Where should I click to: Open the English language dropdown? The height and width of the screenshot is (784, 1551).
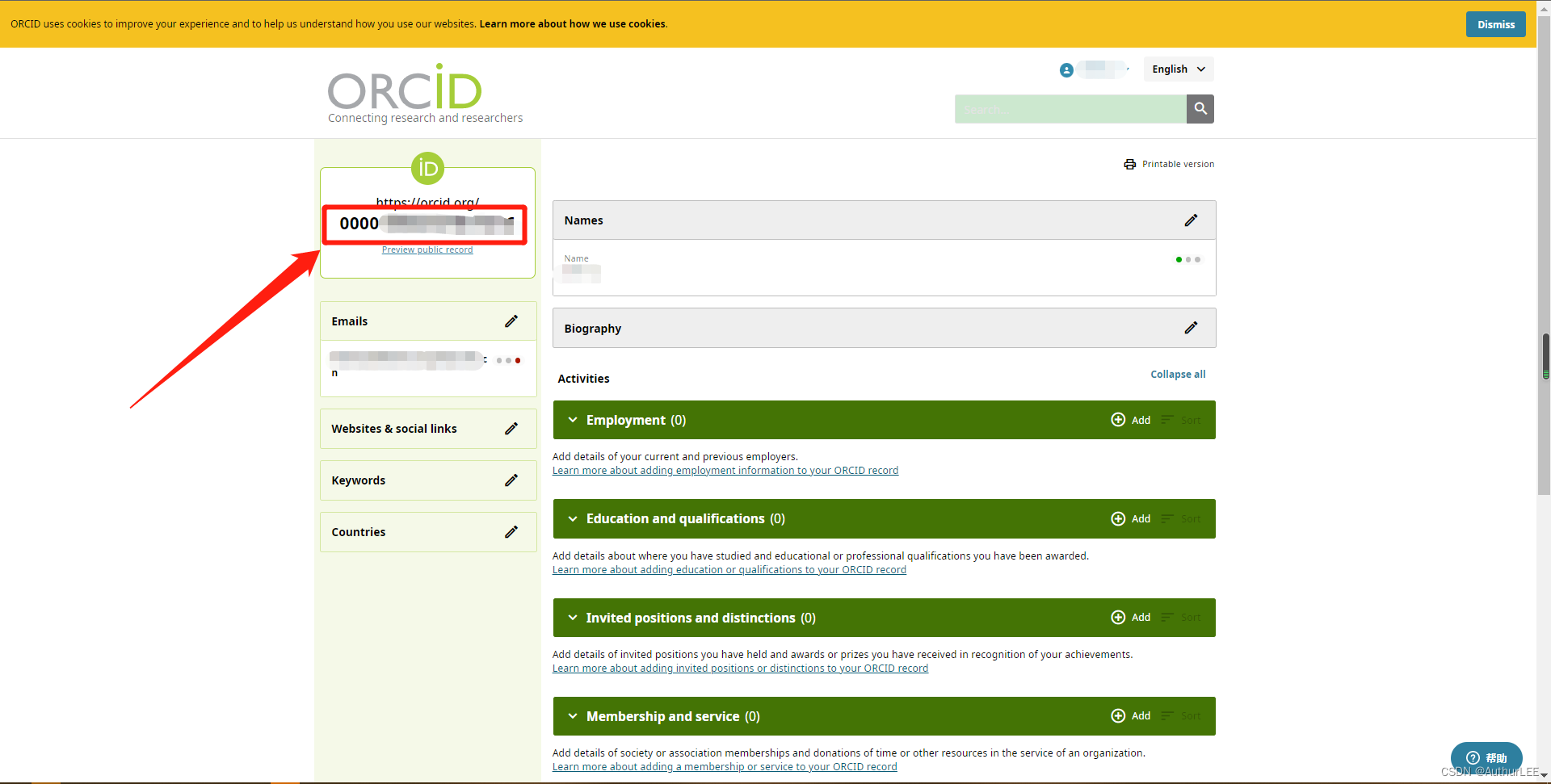[x=1179, y=69]
